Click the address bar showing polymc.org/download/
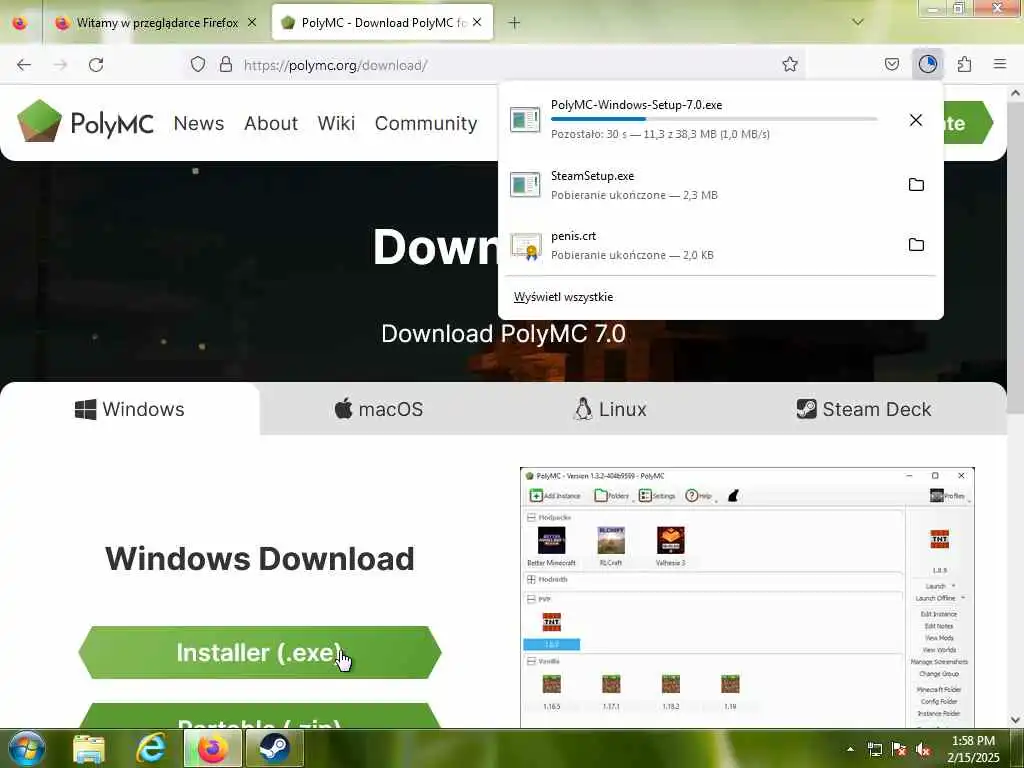This screenshot has width=1024, height=768. pos(496,65)
